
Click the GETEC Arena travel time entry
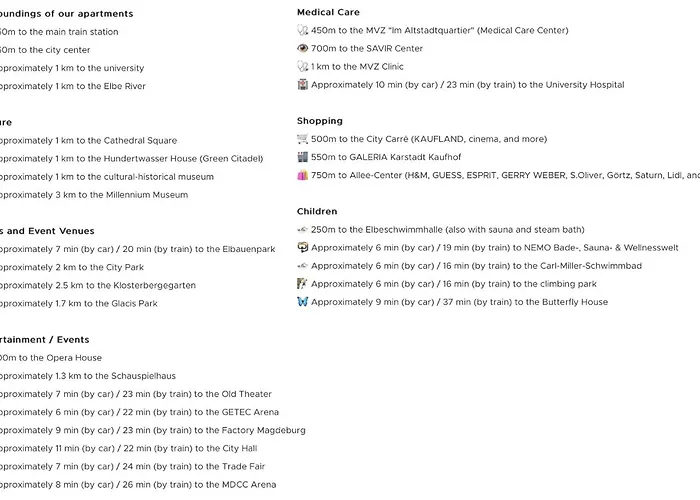(140, 412)
